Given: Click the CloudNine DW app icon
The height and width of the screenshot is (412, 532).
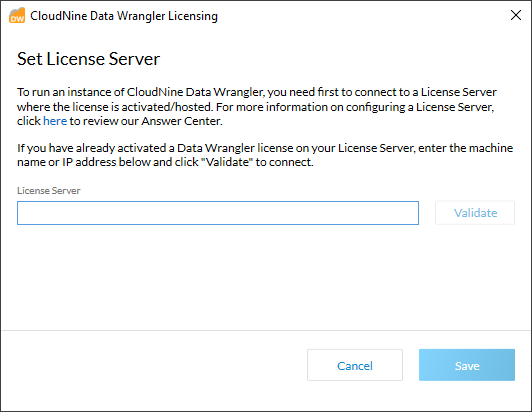Looking at the screenshot, I should (x=17, y=15).
